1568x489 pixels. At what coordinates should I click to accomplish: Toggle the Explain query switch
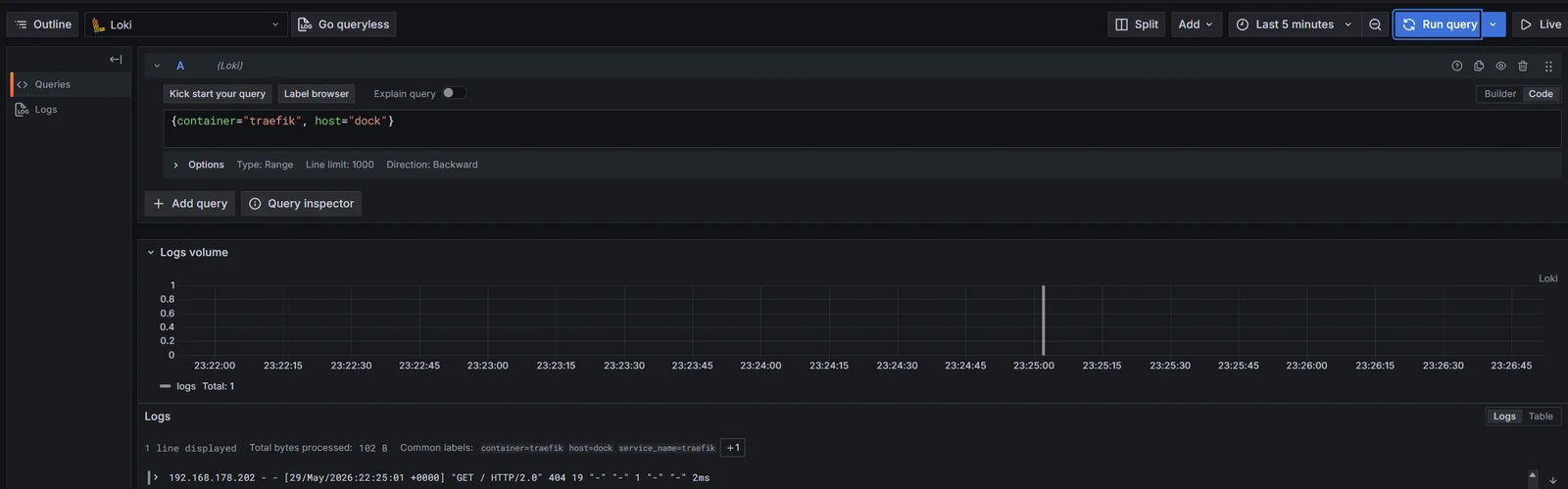pyautogui.click(x=454, y=93)
